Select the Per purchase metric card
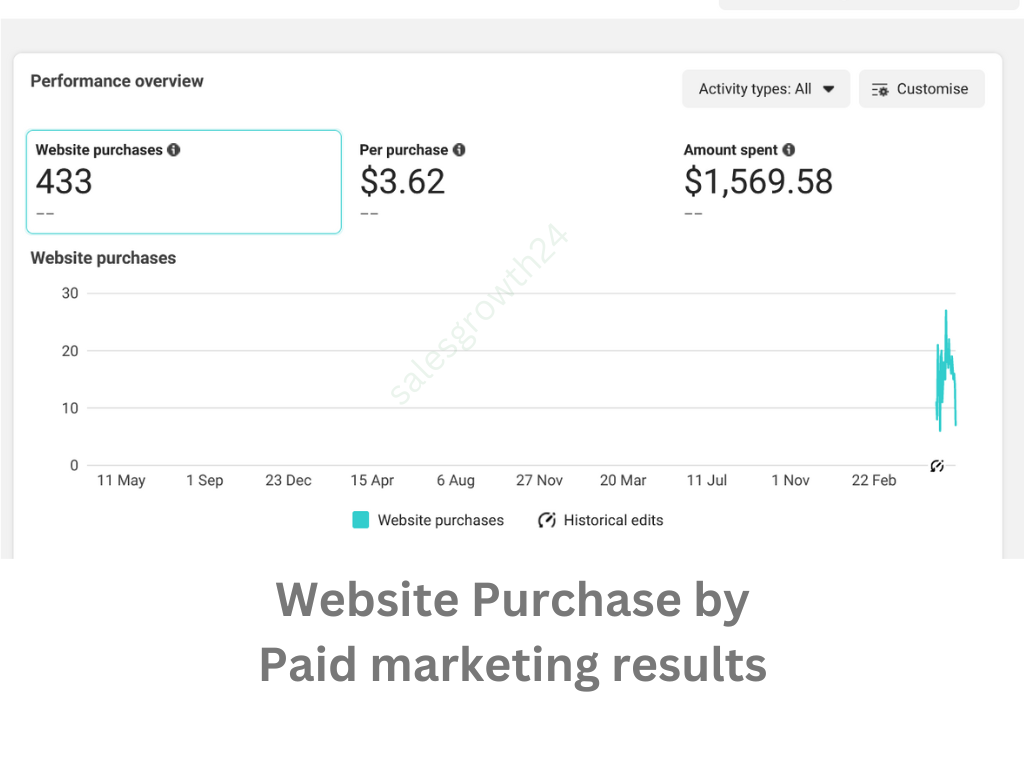 (507, 182)
